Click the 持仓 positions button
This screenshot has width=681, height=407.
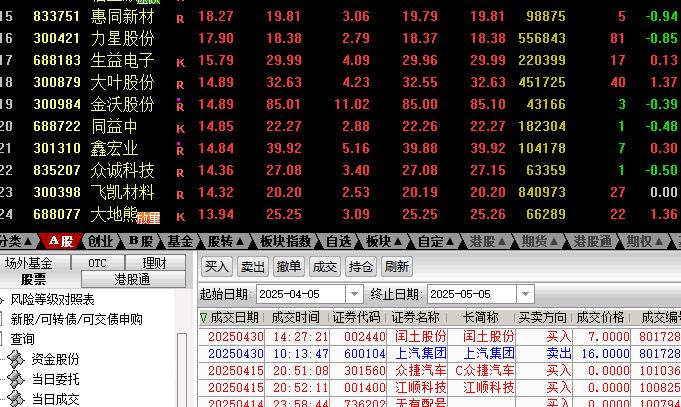click(360, 266)
